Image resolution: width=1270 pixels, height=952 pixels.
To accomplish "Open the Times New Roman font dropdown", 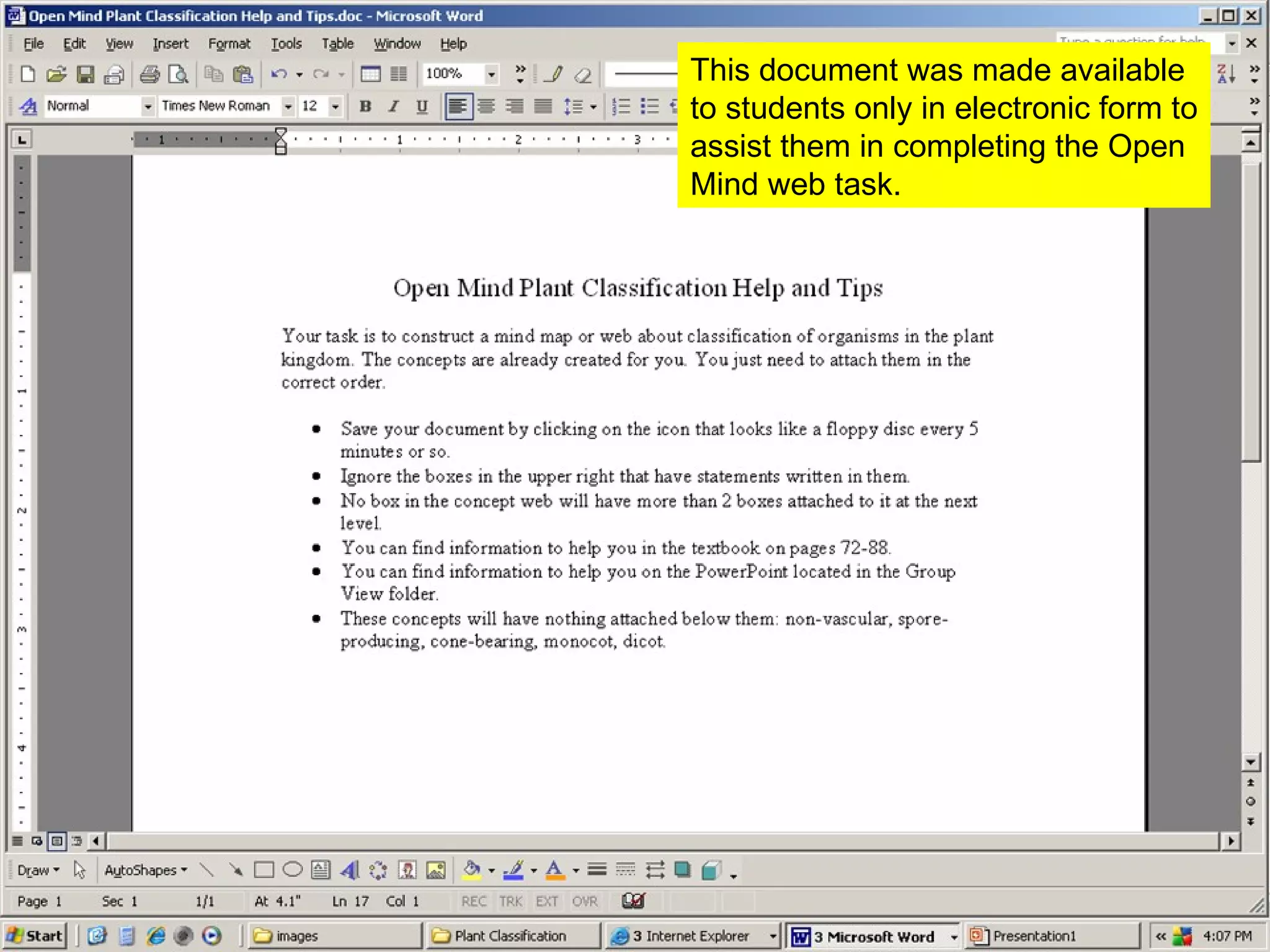I will tap(288, 107).
